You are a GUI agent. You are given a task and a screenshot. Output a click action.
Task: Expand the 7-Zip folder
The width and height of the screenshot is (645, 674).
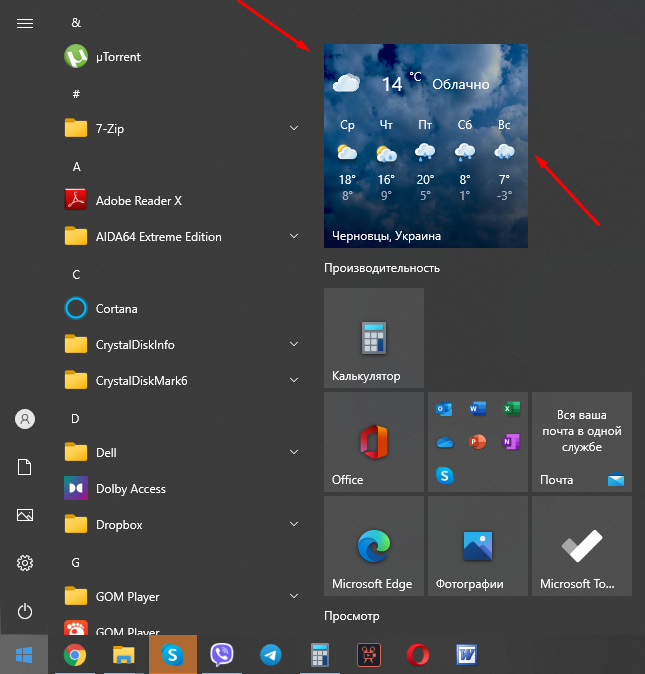click(294, 128)
